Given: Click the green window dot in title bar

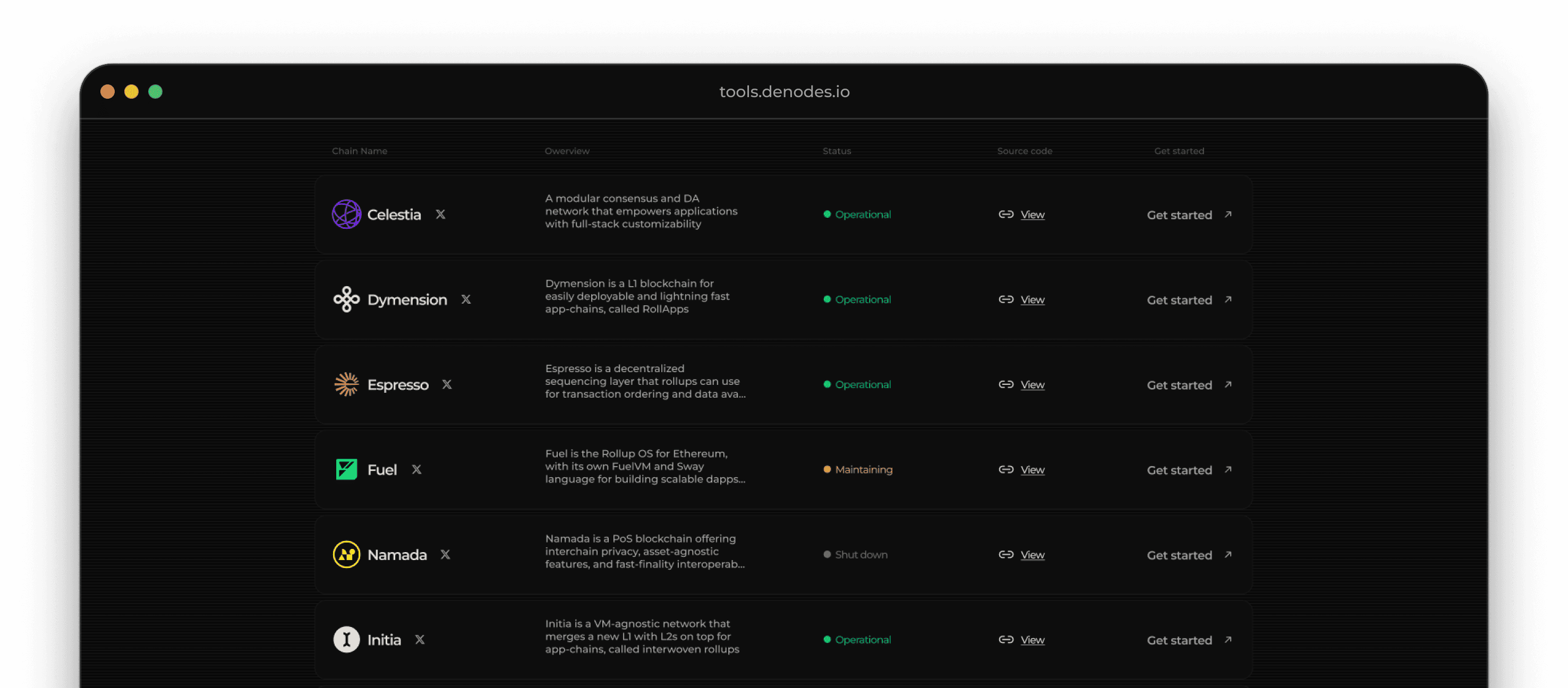Looking at the screenshot, I should click(155, 91).
